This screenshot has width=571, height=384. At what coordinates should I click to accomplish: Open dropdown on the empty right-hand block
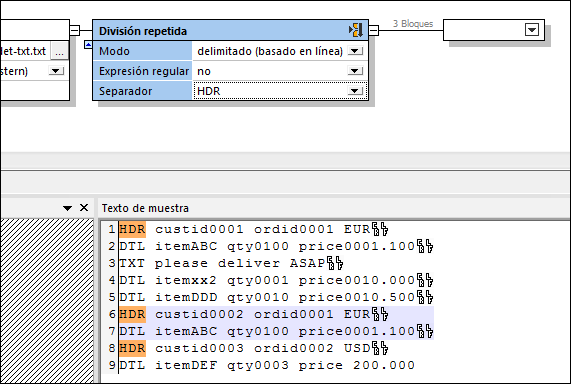[532, 30]
